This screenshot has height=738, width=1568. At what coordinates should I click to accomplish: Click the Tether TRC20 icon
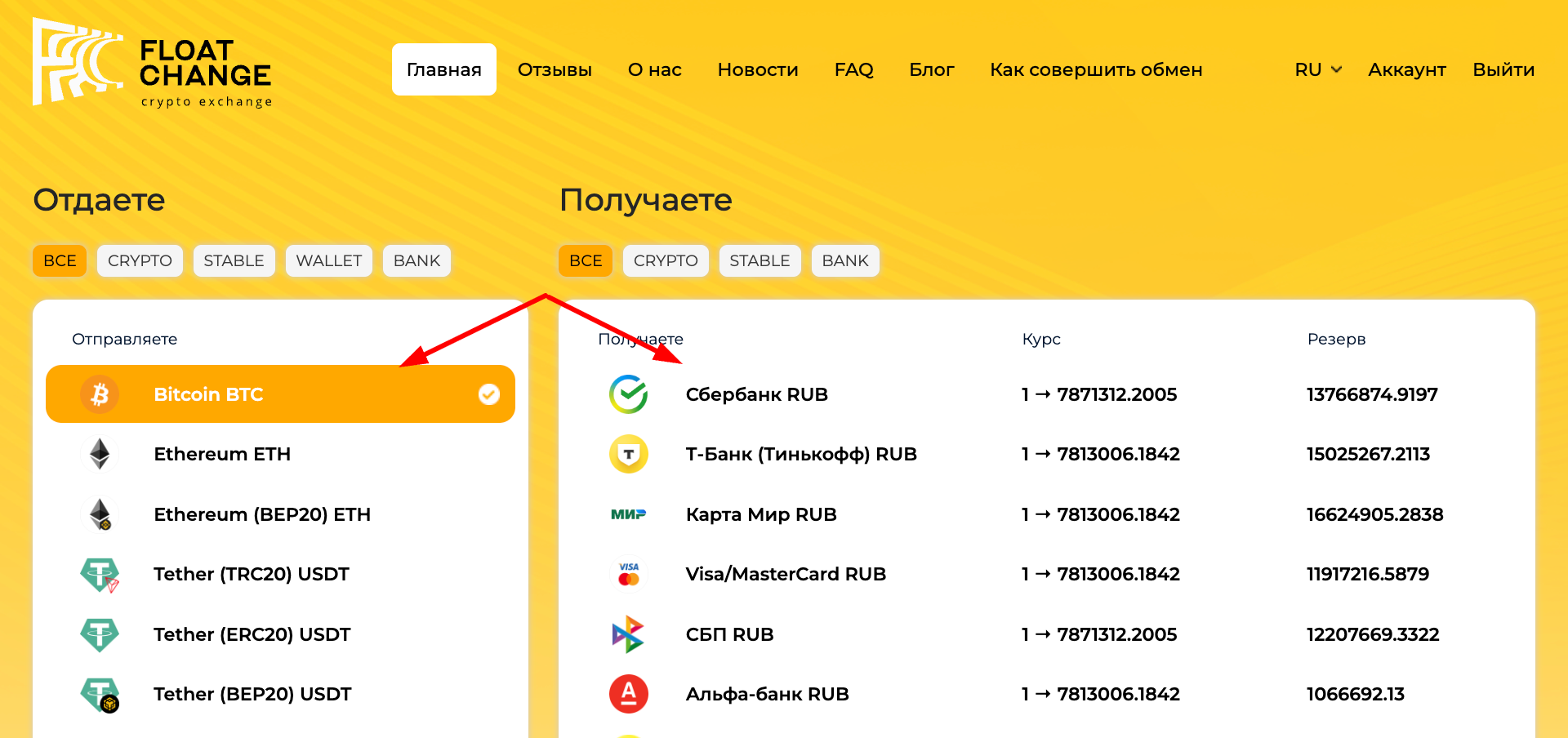pos(100,574)
